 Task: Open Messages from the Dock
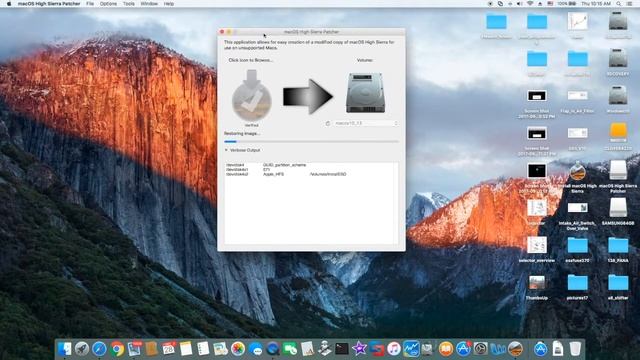pos(256,349)
